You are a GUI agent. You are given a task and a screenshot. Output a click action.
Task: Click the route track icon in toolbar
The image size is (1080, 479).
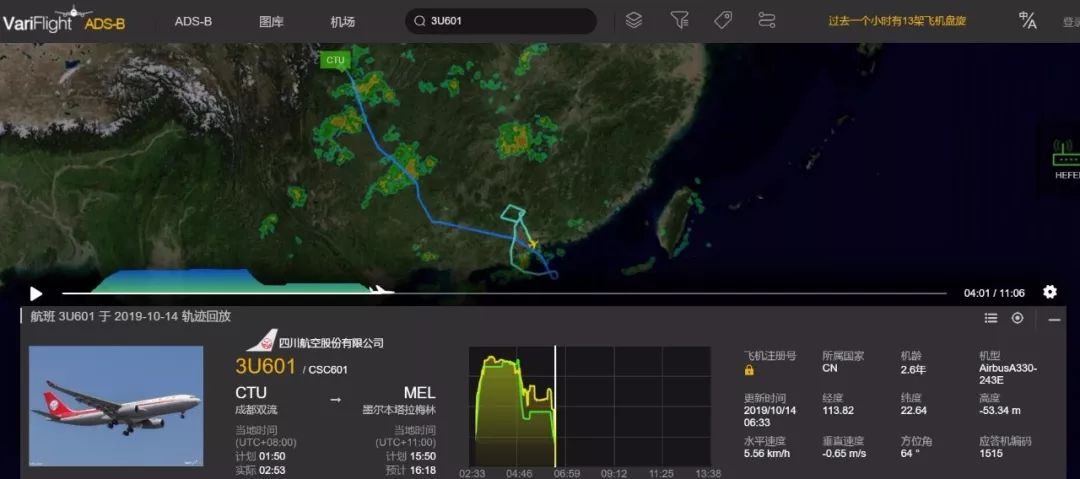tap(767, 20)
